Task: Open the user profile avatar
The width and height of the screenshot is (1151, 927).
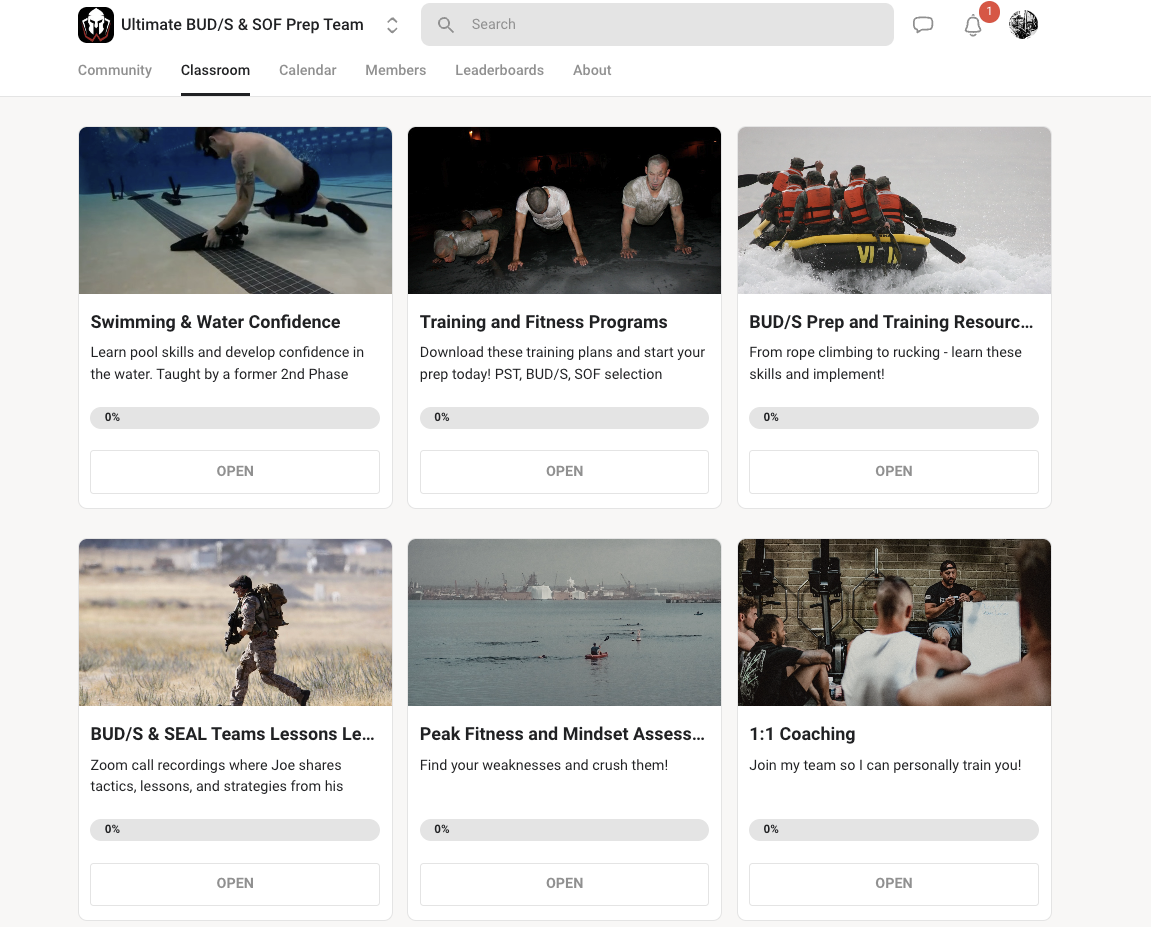Action: [x=1023, y=25]
